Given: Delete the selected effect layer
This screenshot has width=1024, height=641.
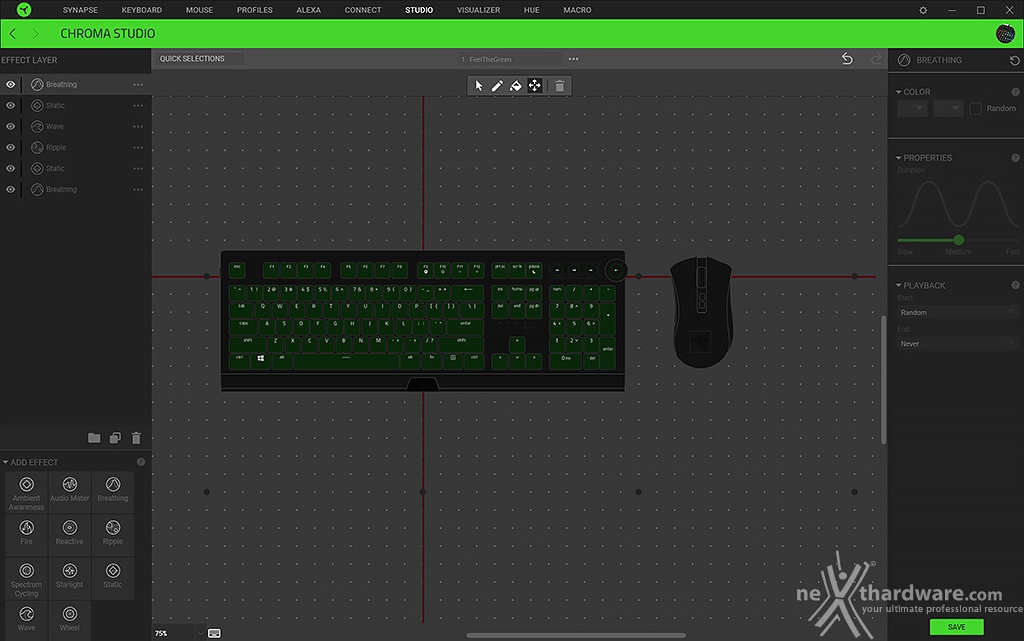Looking at the screenshot, I should coord(136,438).
